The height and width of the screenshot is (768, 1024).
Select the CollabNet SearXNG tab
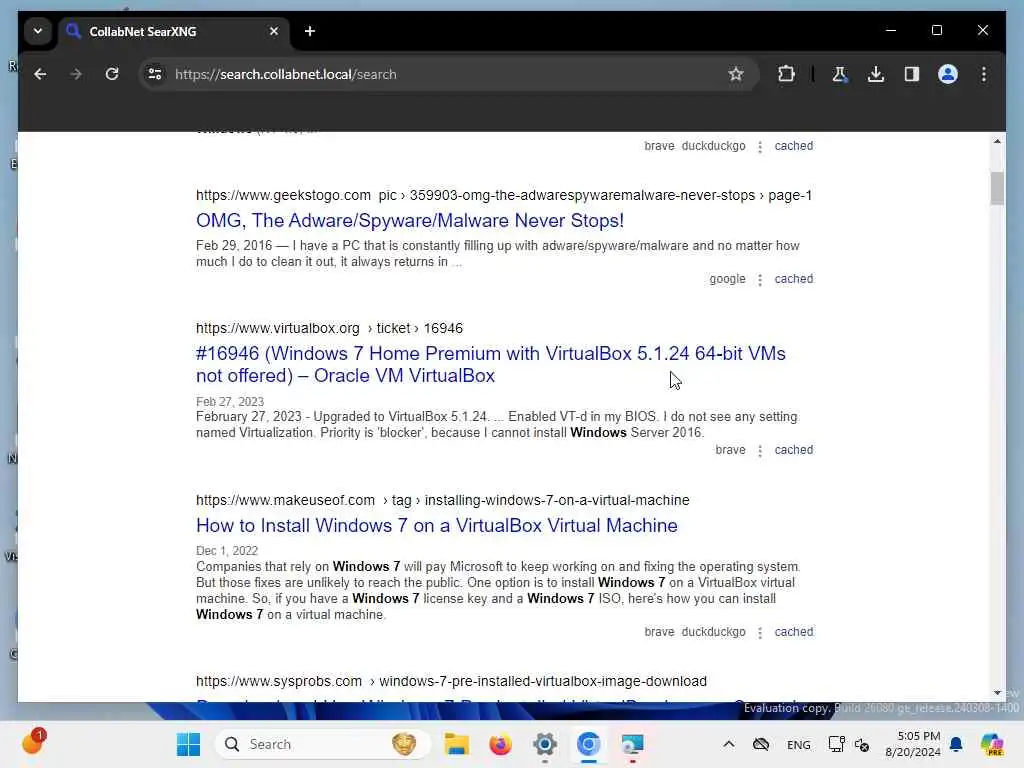(x=173, y=31)
